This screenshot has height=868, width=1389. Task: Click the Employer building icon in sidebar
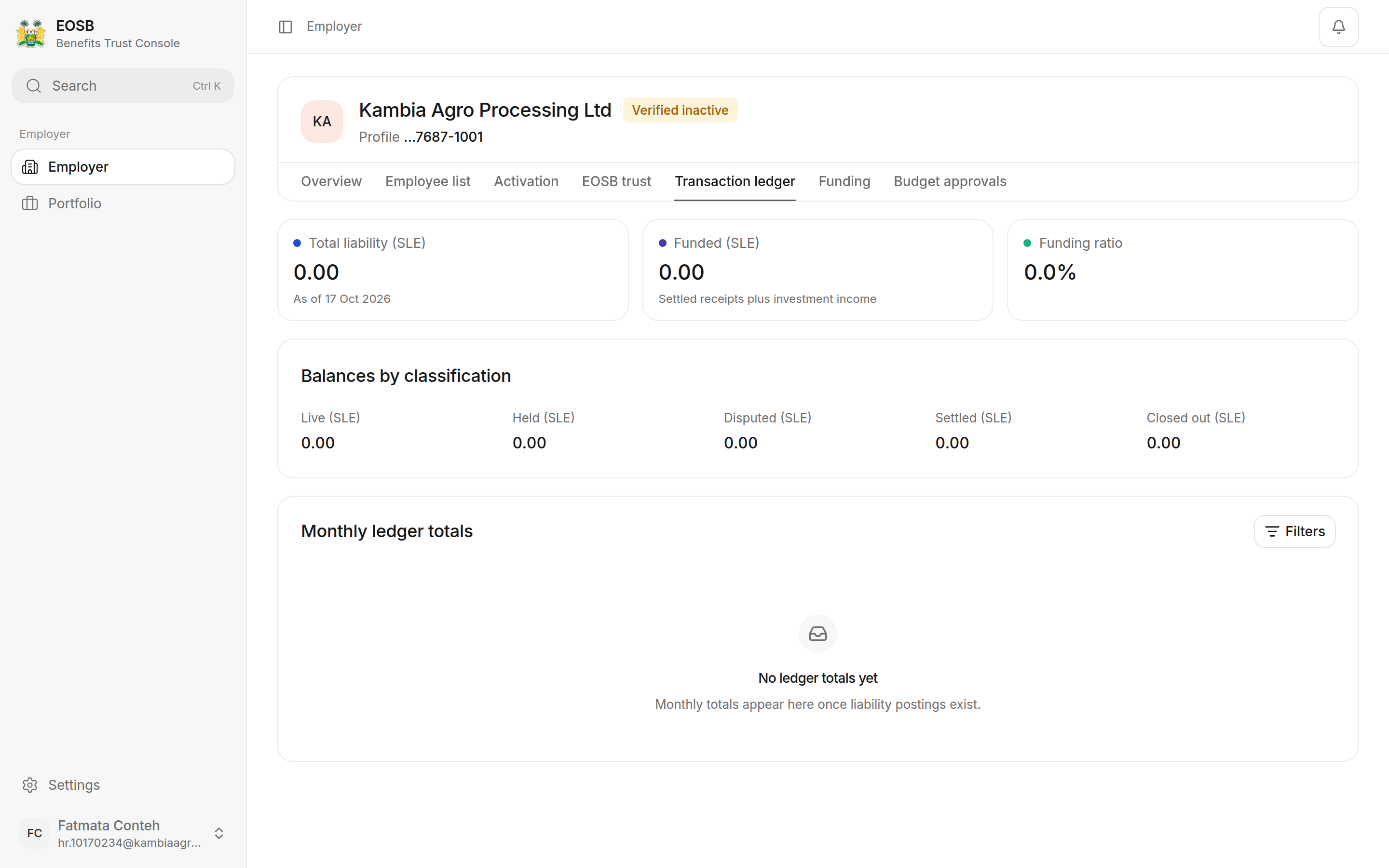click(x=30, y=167)
